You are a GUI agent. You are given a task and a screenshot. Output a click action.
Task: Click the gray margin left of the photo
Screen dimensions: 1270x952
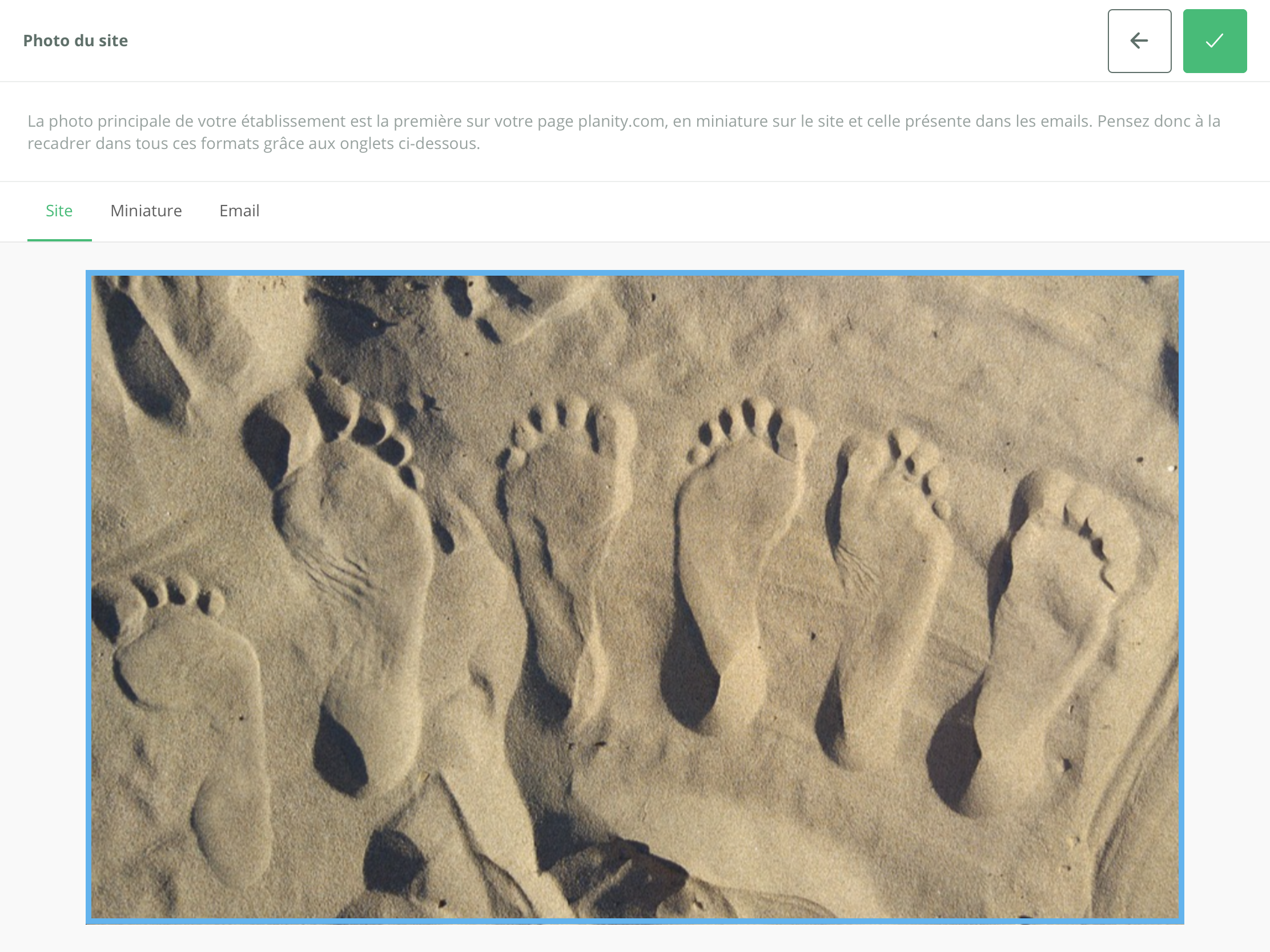pyautogui.click(x=42, y=597)
